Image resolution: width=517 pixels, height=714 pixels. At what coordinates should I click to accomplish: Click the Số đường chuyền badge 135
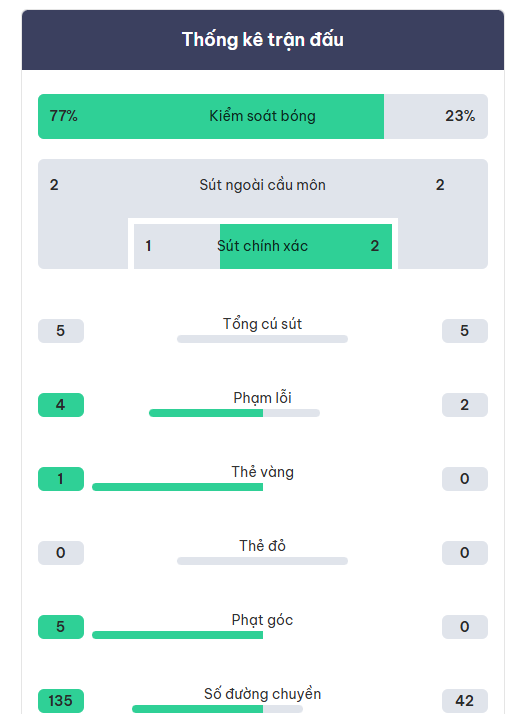(x=61, y=701)
